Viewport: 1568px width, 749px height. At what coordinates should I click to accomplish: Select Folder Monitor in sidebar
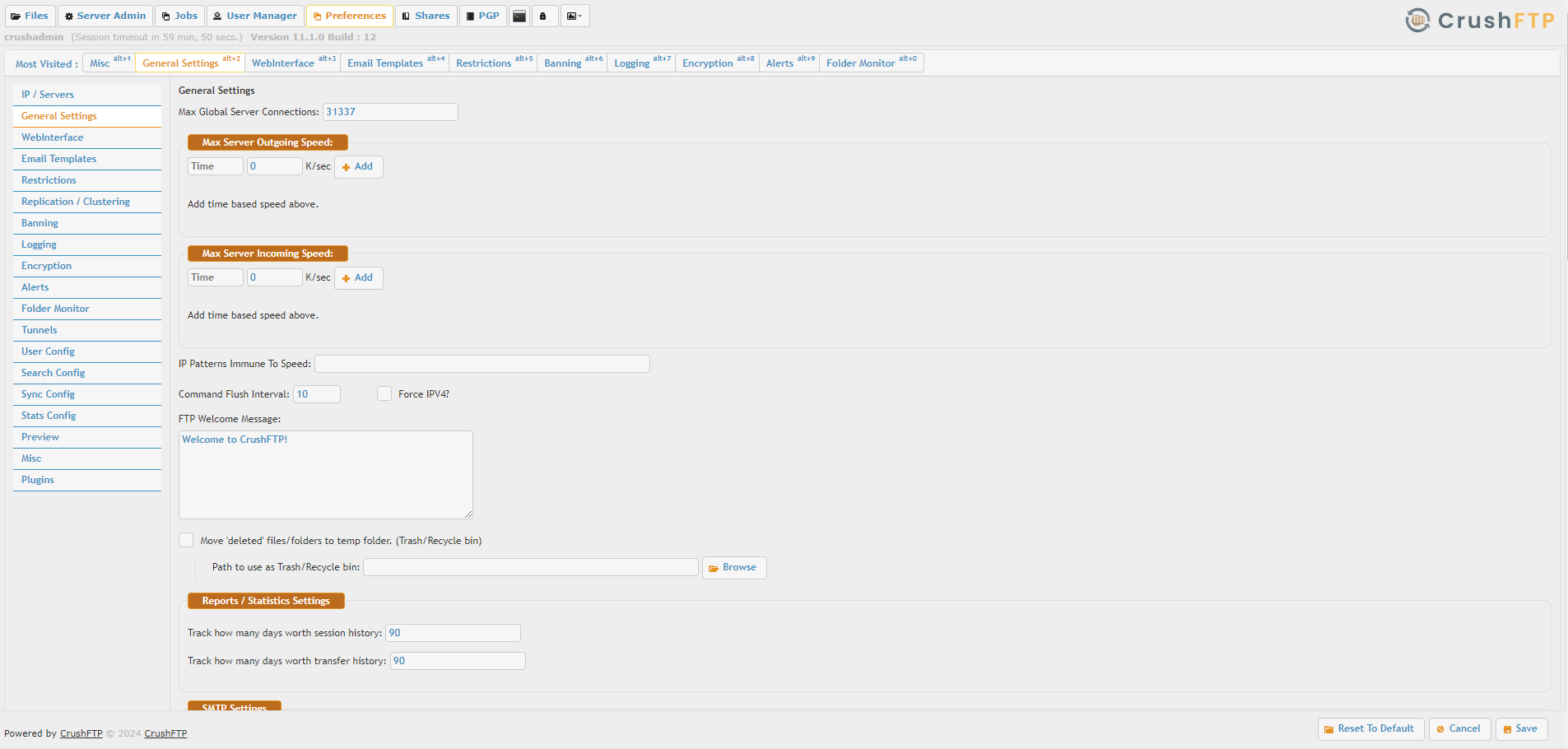point(87,309)
